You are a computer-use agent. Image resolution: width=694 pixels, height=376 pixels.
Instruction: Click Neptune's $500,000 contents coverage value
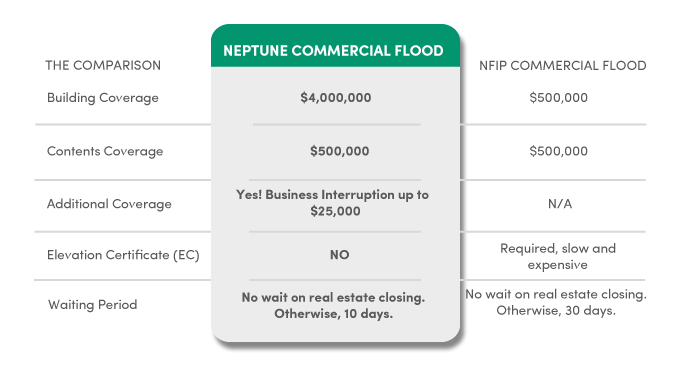click(339, 151)
